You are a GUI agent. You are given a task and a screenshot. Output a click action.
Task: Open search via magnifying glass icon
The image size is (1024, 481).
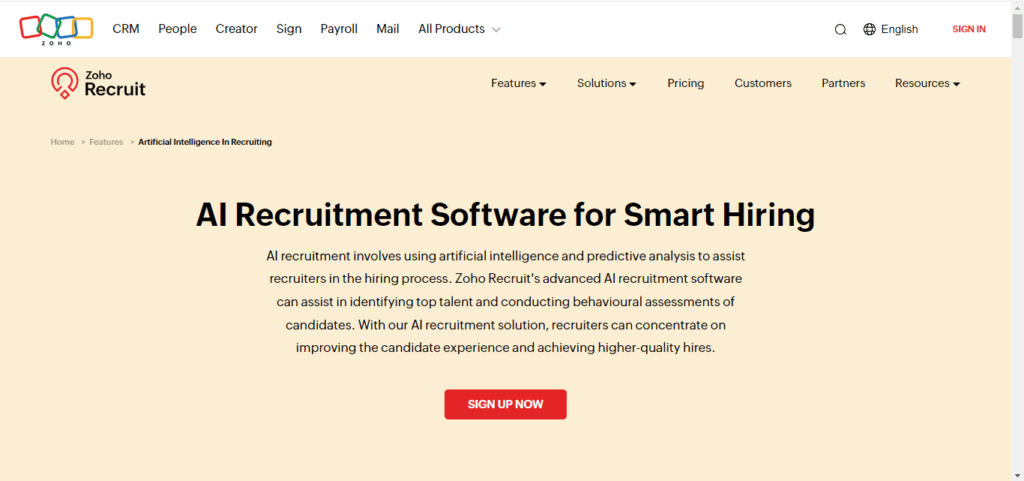[x=840, y=29]
